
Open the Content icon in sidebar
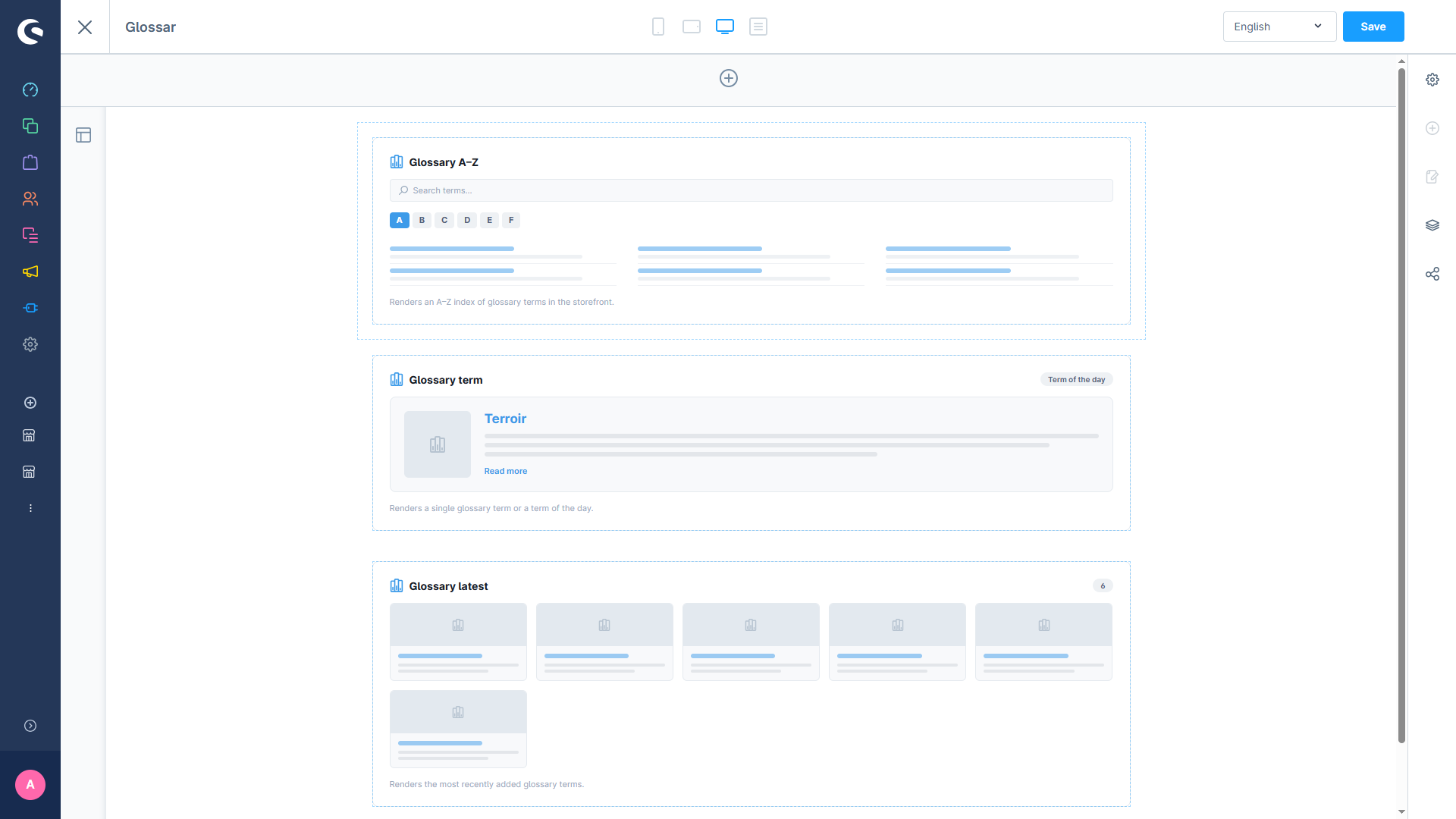tap(30, 235)
